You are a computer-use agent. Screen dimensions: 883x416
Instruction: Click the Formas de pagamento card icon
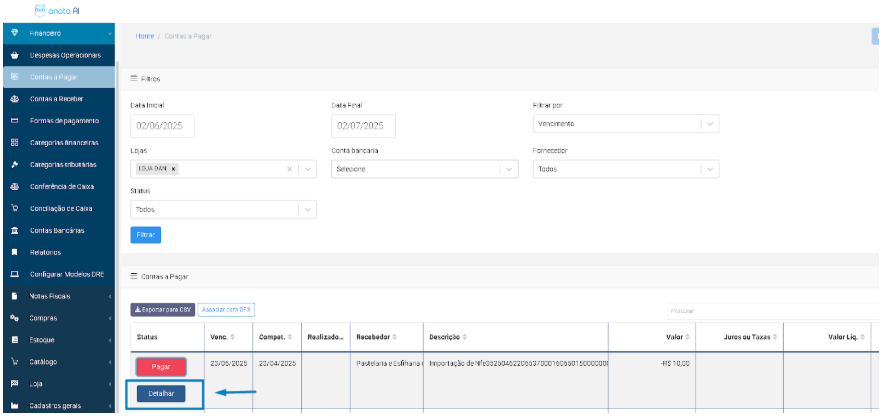pos(15,121)
